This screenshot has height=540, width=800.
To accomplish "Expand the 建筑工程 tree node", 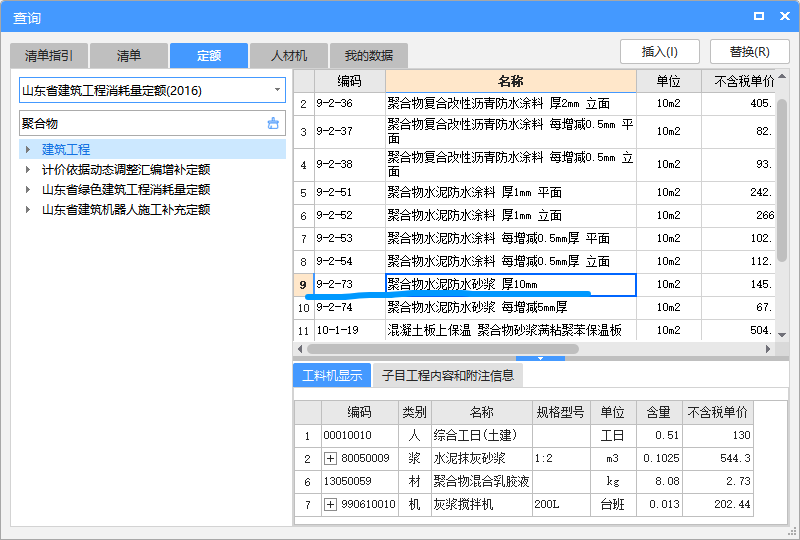I will (28, 150).
